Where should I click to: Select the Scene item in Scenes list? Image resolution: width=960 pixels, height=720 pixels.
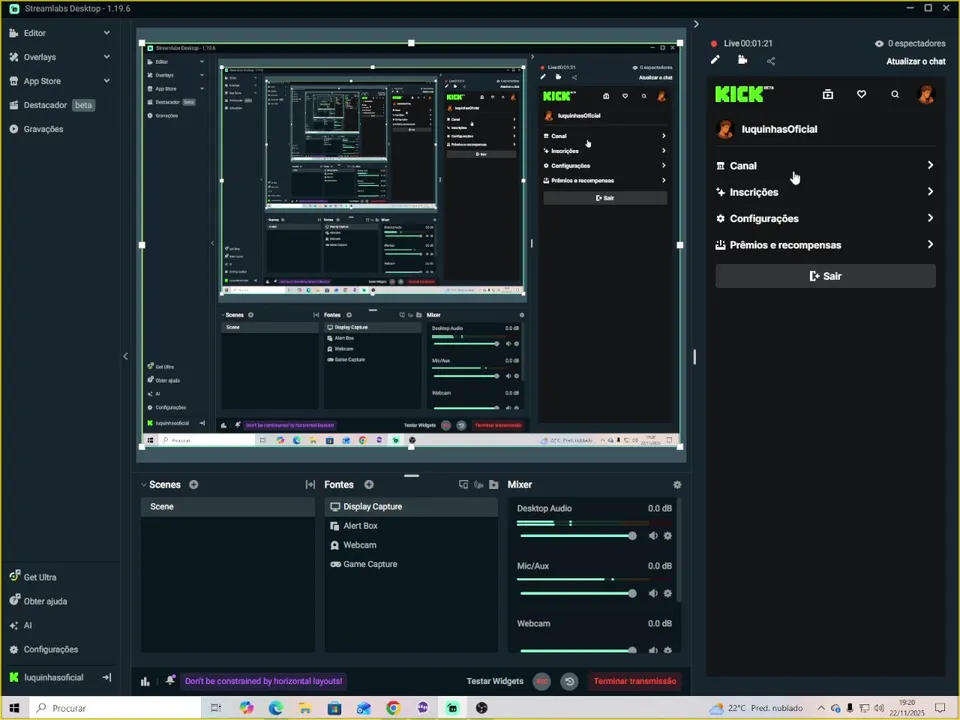pyautogui.click(x=228, y=506)
